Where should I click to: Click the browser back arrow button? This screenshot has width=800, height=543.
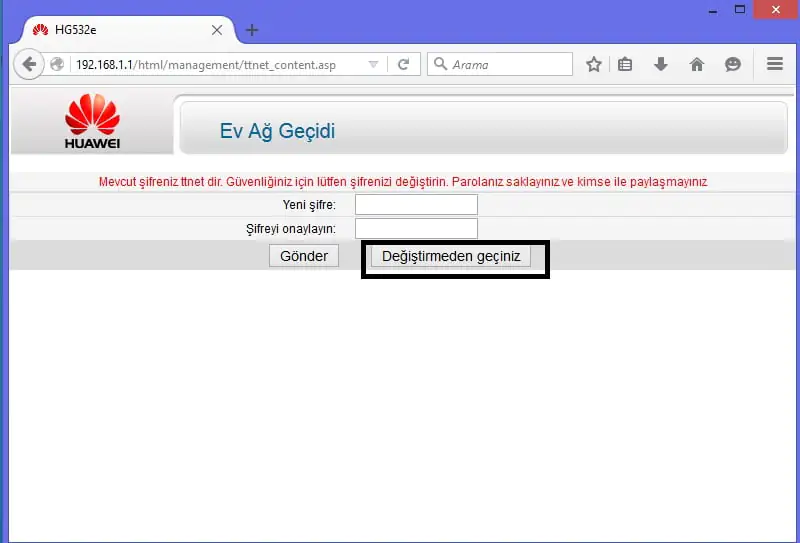pos(29,64)
